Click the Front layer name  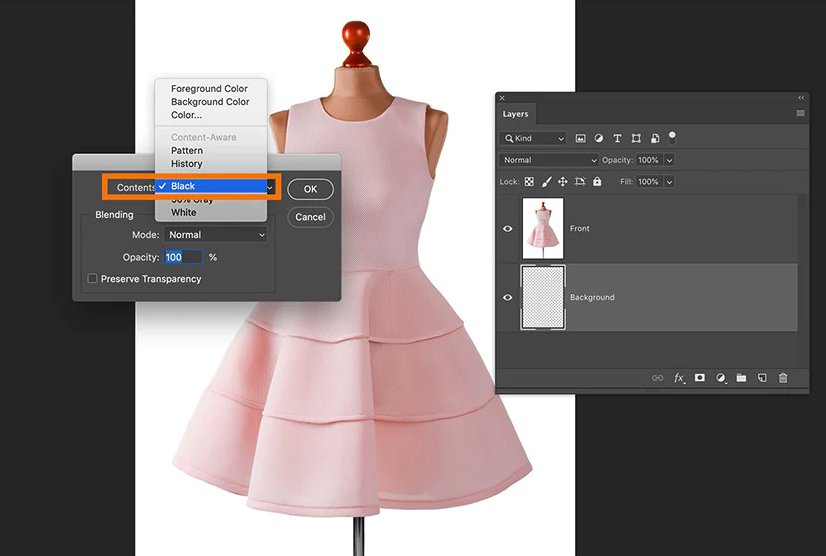pos(579,229)
